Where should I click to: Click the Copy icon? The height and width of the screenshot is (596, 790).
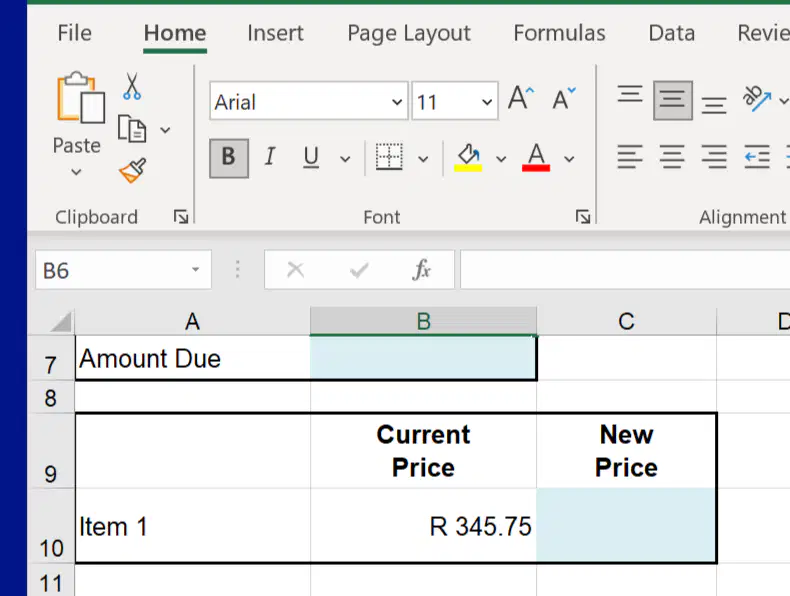tap(132, 129)
